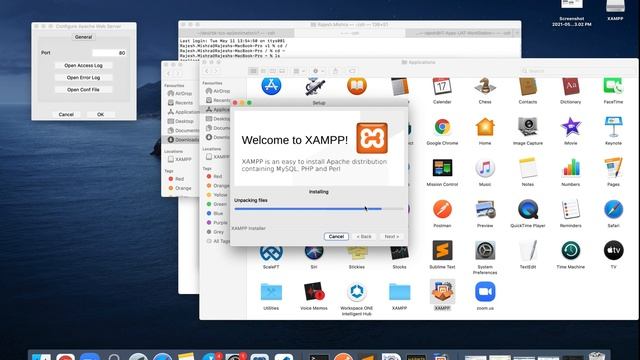
Task: Select Downloads in back Finder sidebar
Action: [x=182, y=140]
